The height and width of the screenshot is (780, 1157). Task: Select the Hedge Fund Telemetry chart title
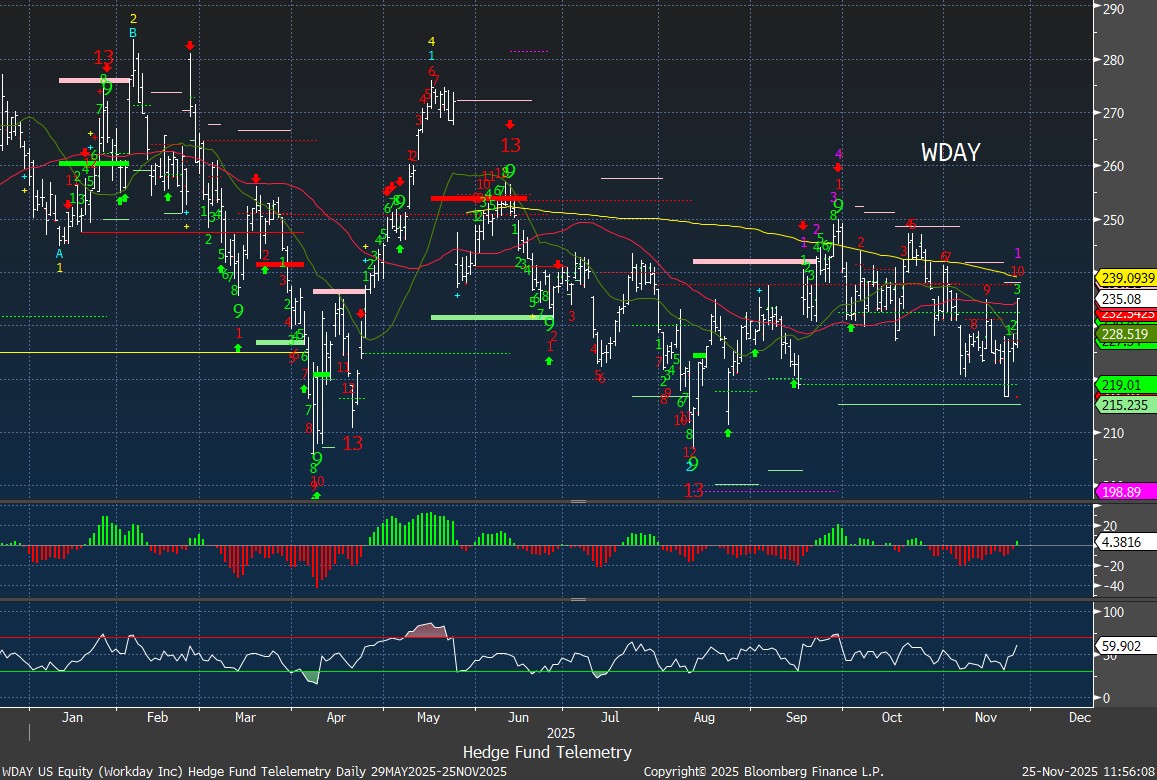(547, 752)
